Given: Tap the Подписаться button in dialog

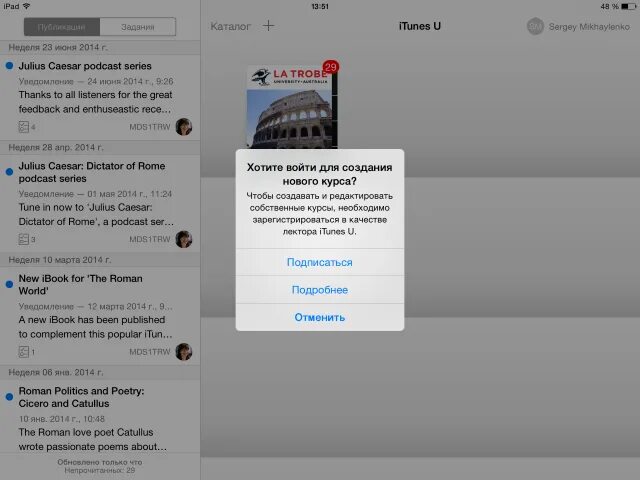Looking at the screenshot, I should click(320, 262).
